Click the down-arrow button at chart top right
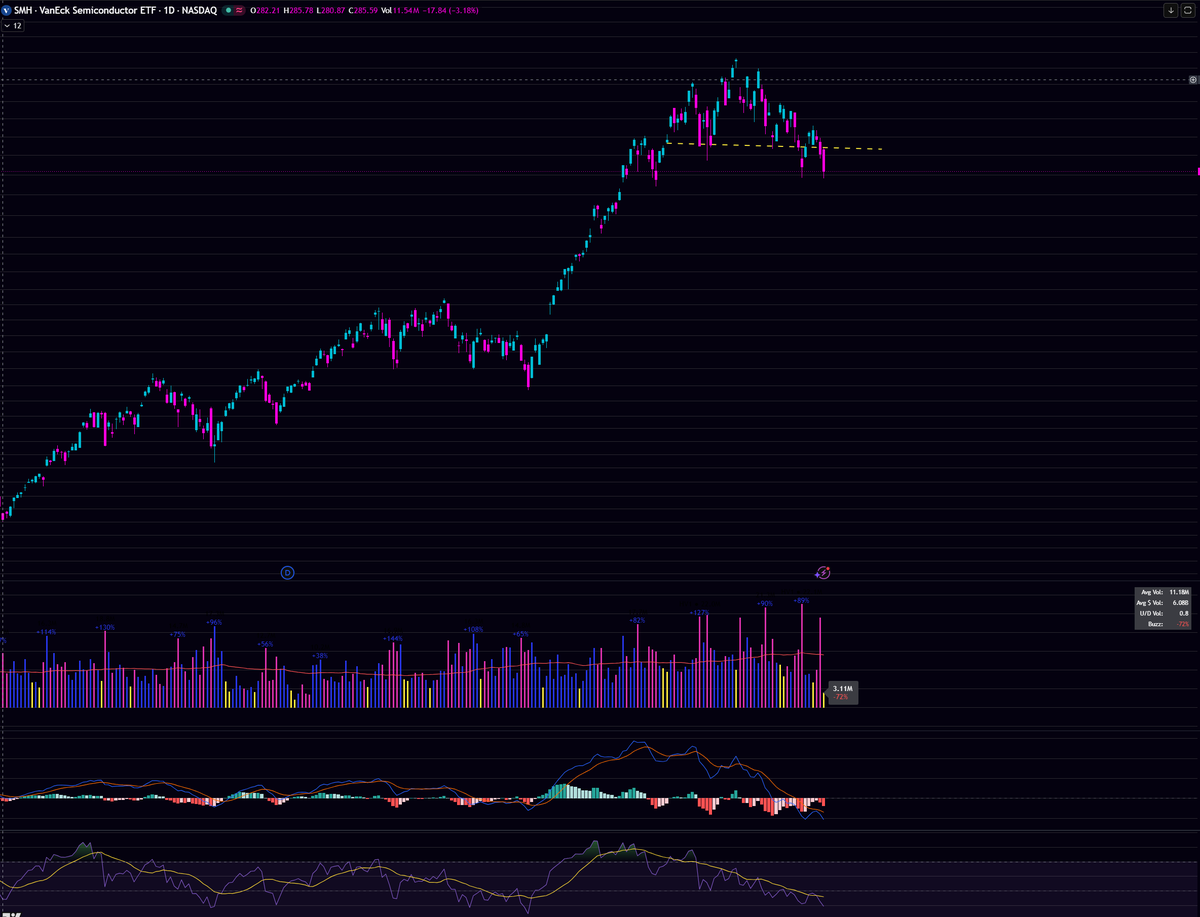 coord(1171,10)
